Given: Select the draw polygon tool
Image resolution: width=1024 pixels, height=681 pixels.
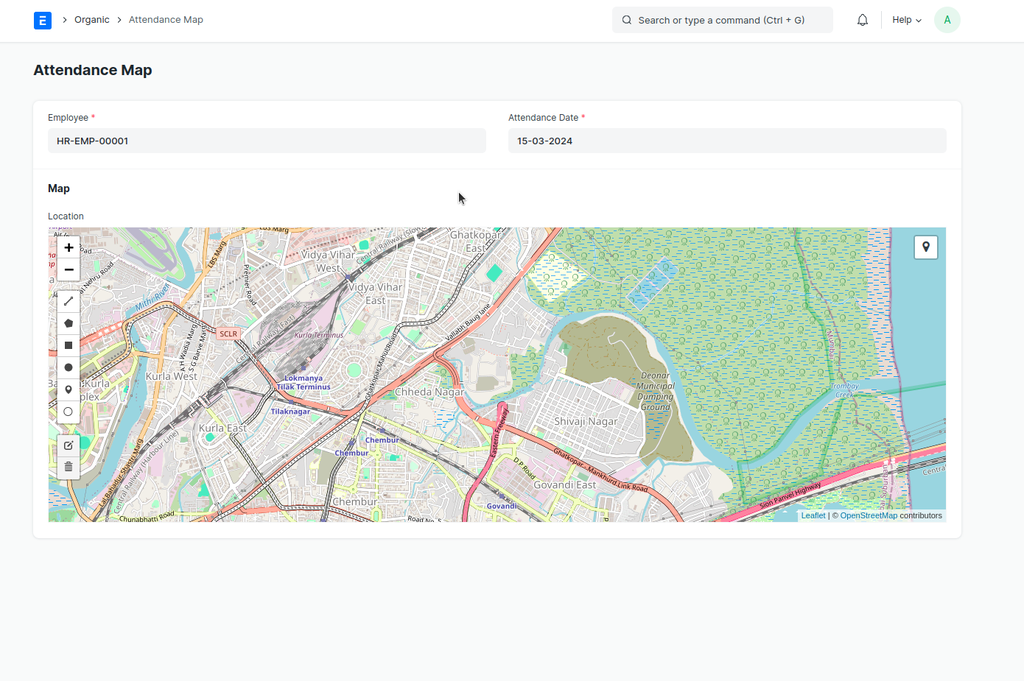Looking at the screenshot, I should click(68, 323).
